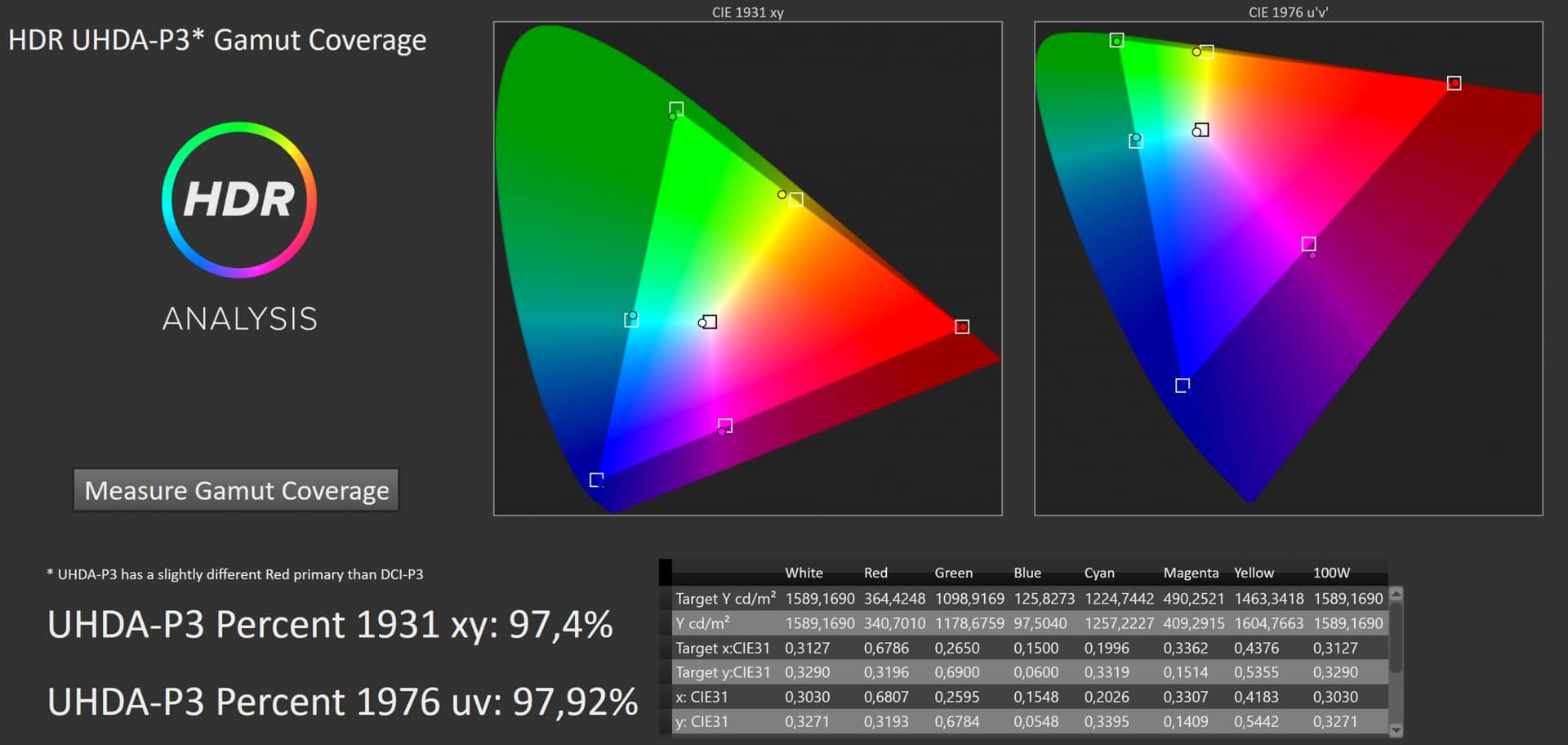Click the CIE 1931 xy chromaticity diagram
The image size is (1568, 745).
click(x=748, y=269)
